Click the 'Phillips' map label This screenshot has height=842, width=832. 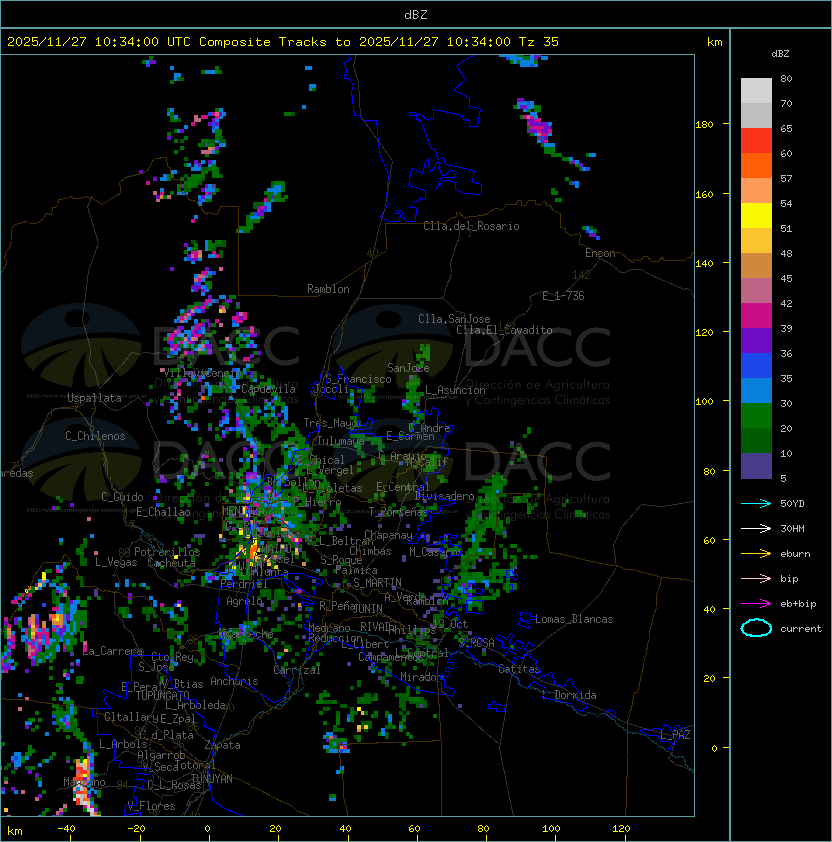[x=412, y=630]
